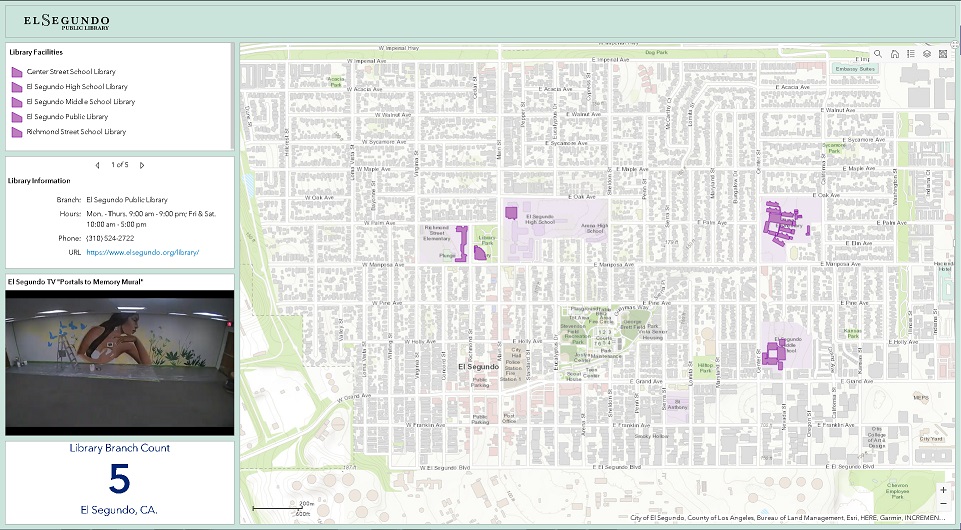Open the map search tool
Image resolution: width=961 pixels, height=530 pixels.
point(878,54)
